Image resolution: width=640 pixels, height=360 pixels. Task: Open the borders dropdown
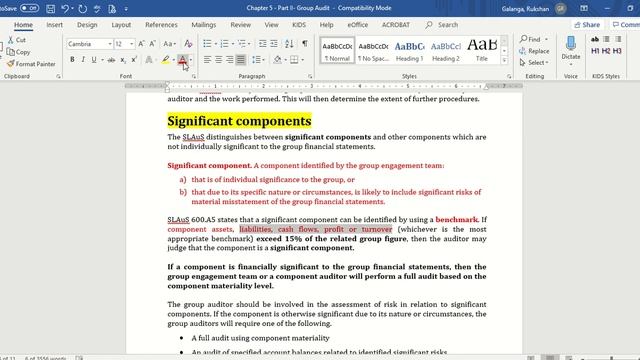[x=302, y=60]
